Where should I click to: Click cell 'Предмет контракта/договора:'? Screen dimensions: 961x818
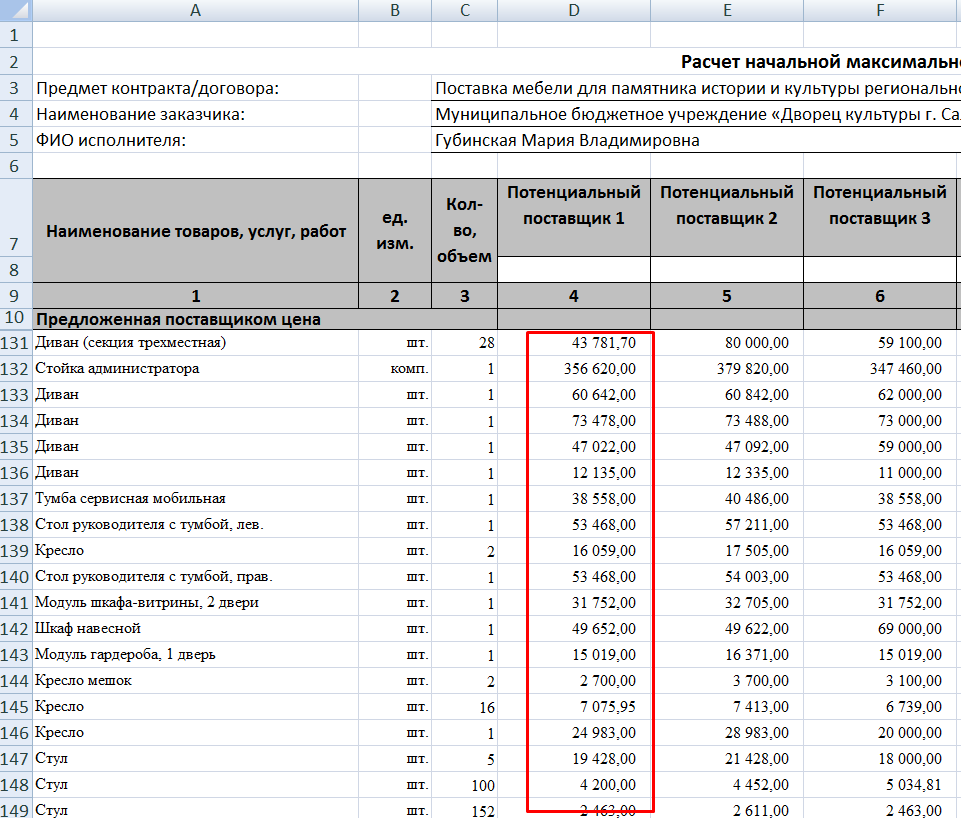[x=196, y=88]
